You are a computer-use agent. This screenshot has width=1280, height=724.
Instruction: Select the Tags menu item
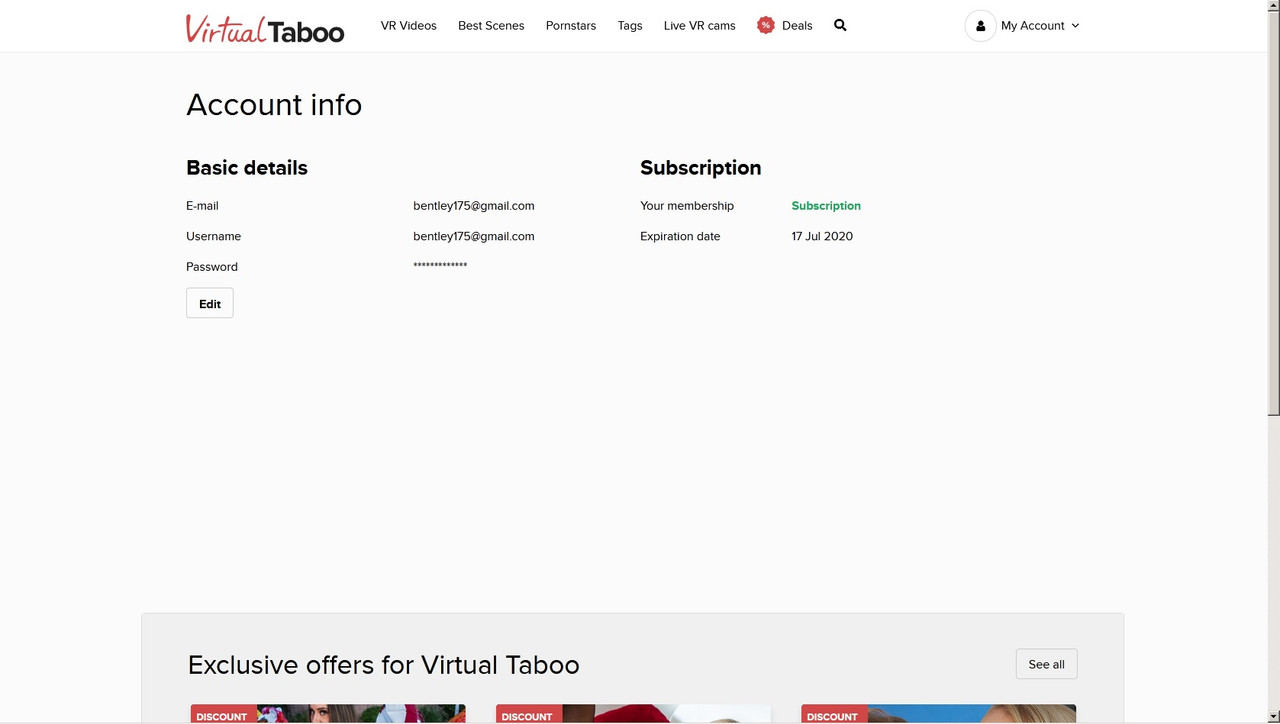[630, 25]
